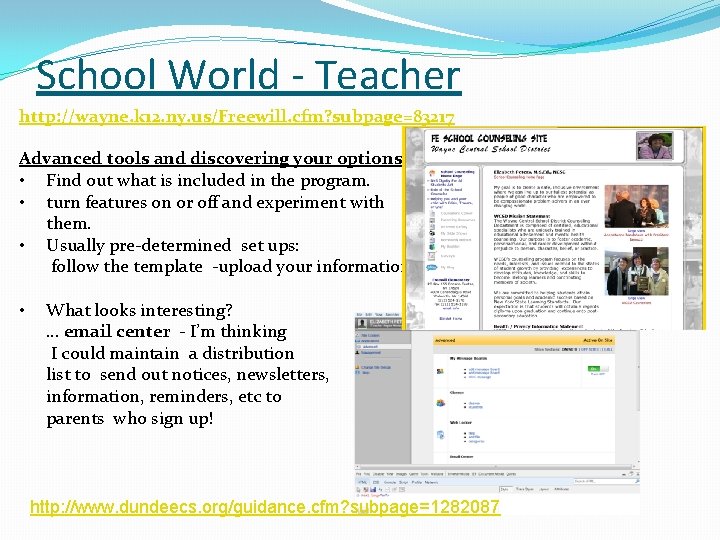The height and width of the screenshot is (540, 720).
Task: Switch to the HTML tab in developer tools
Action: pyautogui.click(x=363, y=482)
